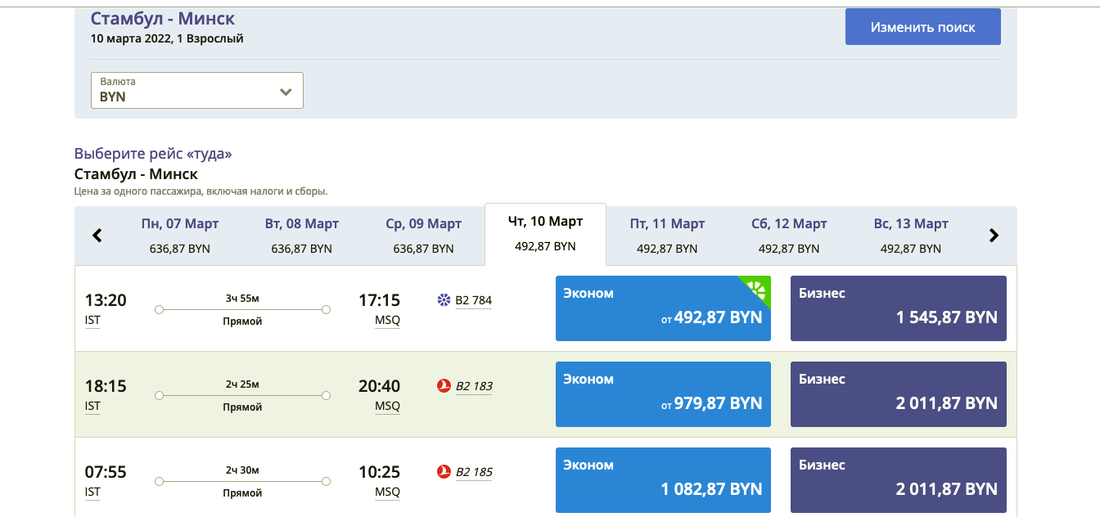Viewport: 1100px width, 517px height.
Task: Click the MSQ airport code at 17:15
Action: coord(387,320)
